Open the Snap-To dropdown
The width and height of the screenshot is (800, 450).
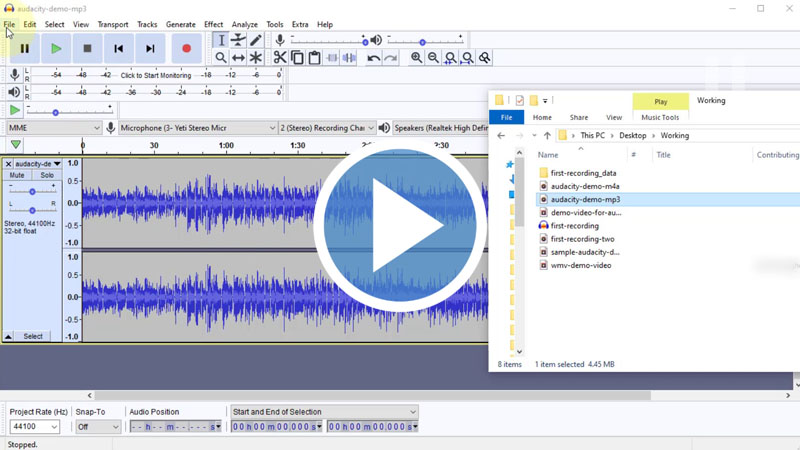click(97, 427)
